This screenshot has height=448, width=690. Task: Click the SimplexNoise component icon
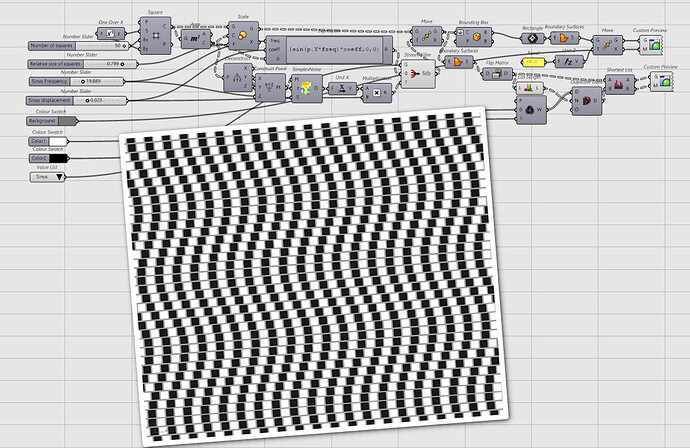pyautogui.click(x=307, y=88)
